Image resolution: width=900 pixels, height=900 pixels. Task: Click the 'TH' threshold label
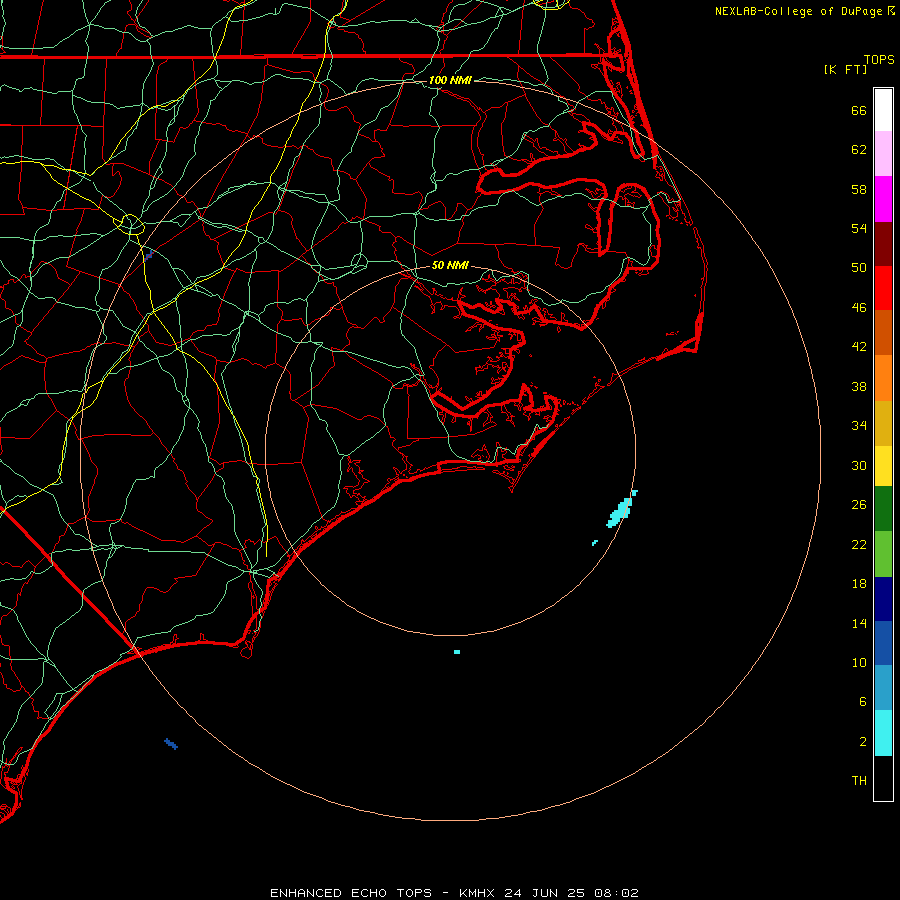(859, 781)
